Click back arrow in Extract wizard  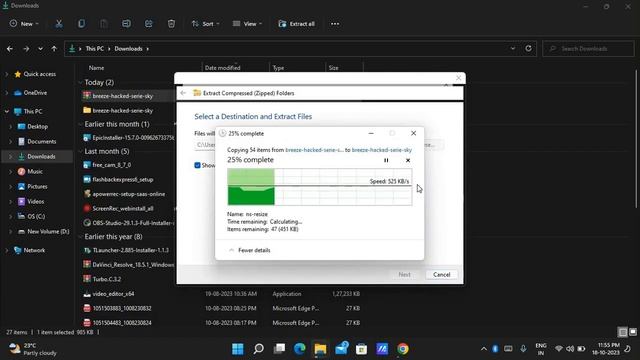tap(183, 93)
